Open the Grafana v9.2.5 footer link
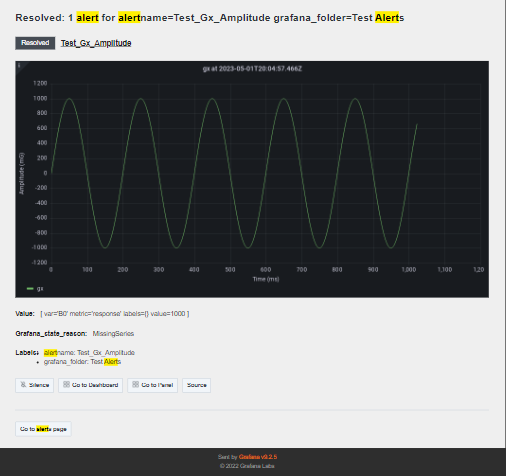 pos(258,457)
